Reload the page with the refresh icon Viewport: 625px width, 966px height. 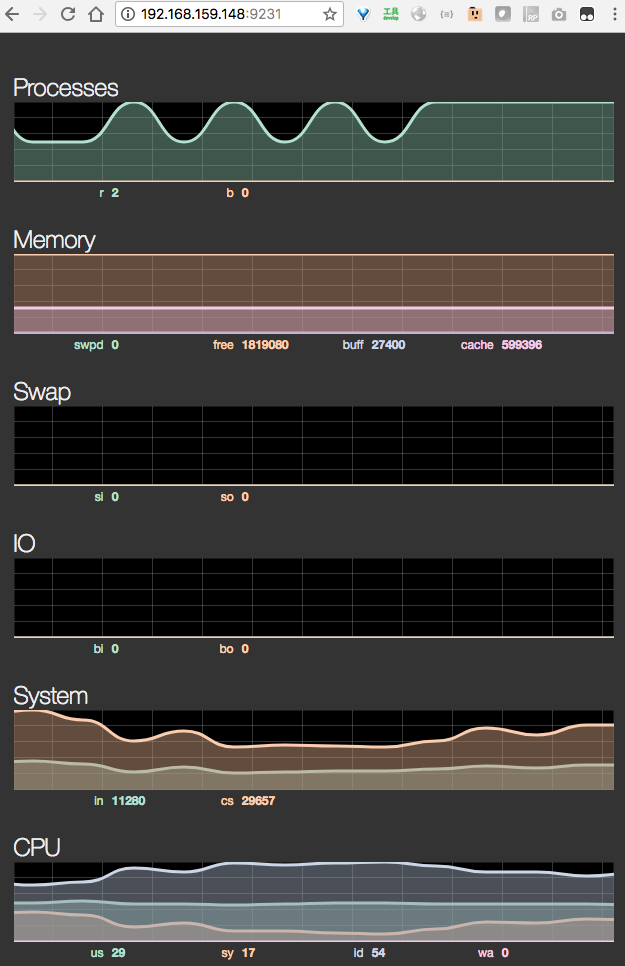pos(68,15)
